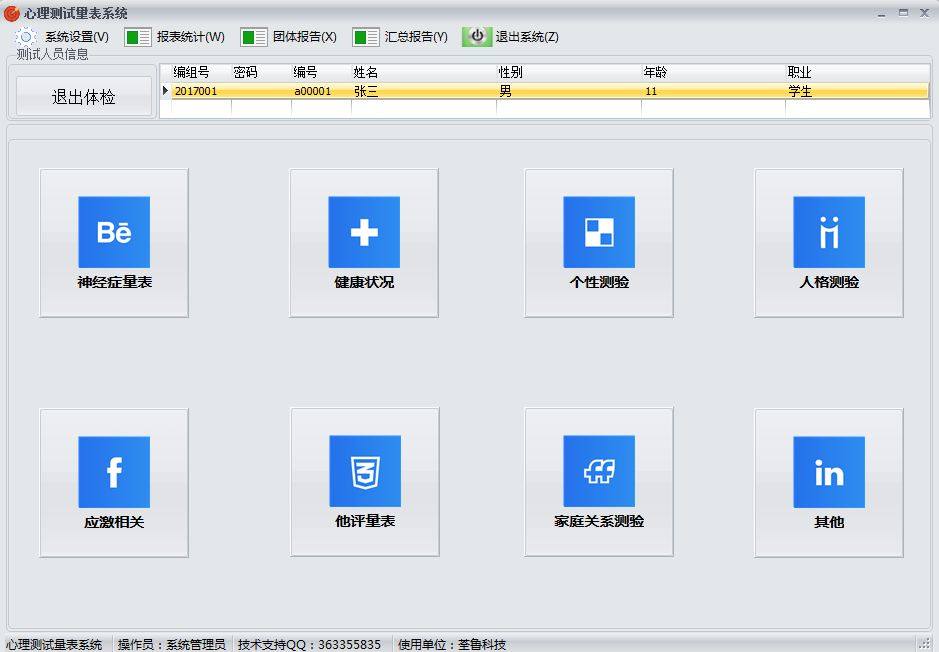Sort by 编组号 column header
This screenshot has width=939, height=652.
201,72
